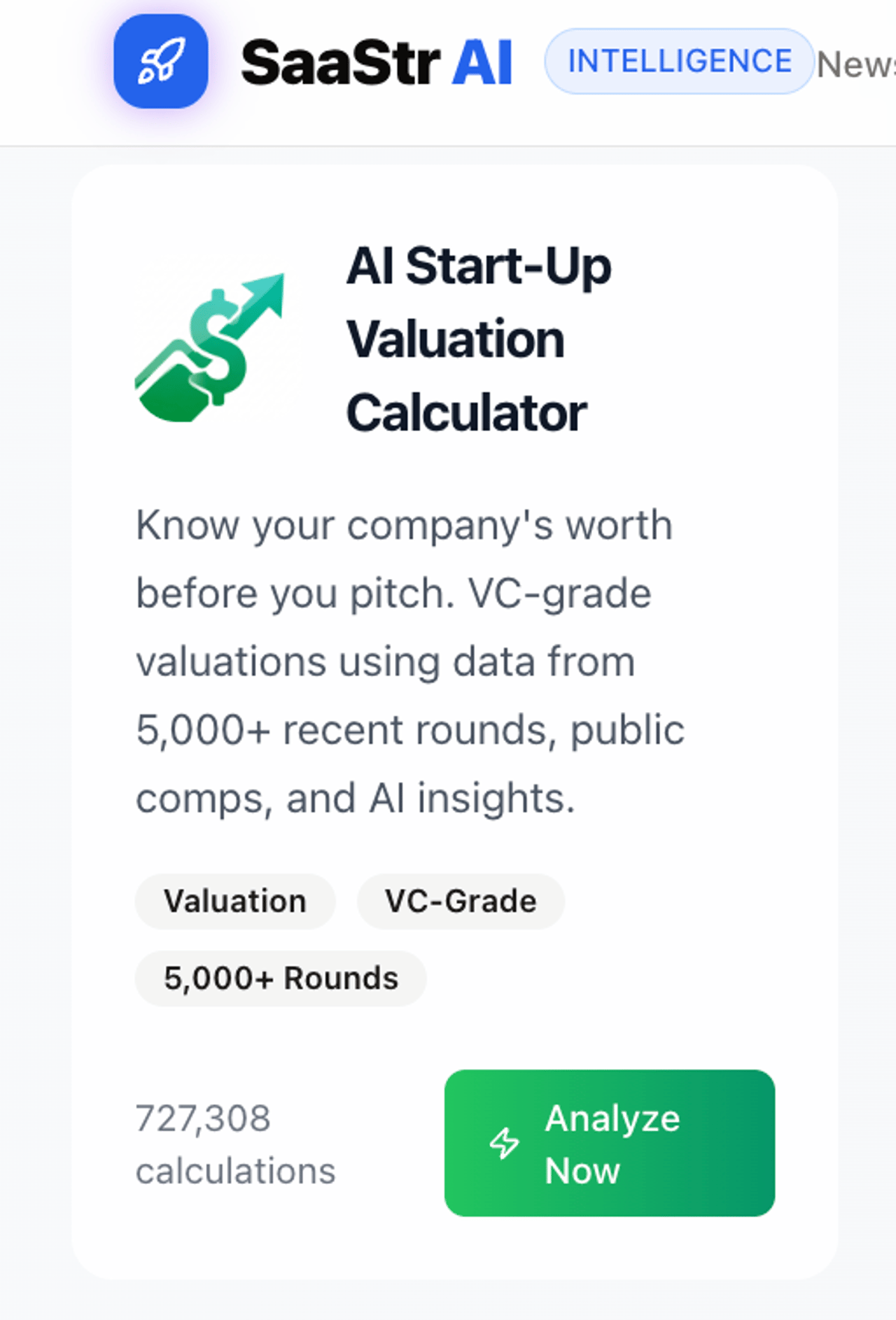Click the INTELLIGENCE badge
Viewport: 896px width, 1320px height.
tap(678, 61)
